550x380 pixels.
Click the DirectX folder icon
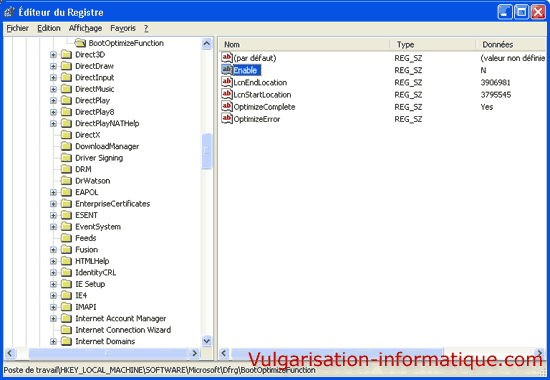[66, 135]
